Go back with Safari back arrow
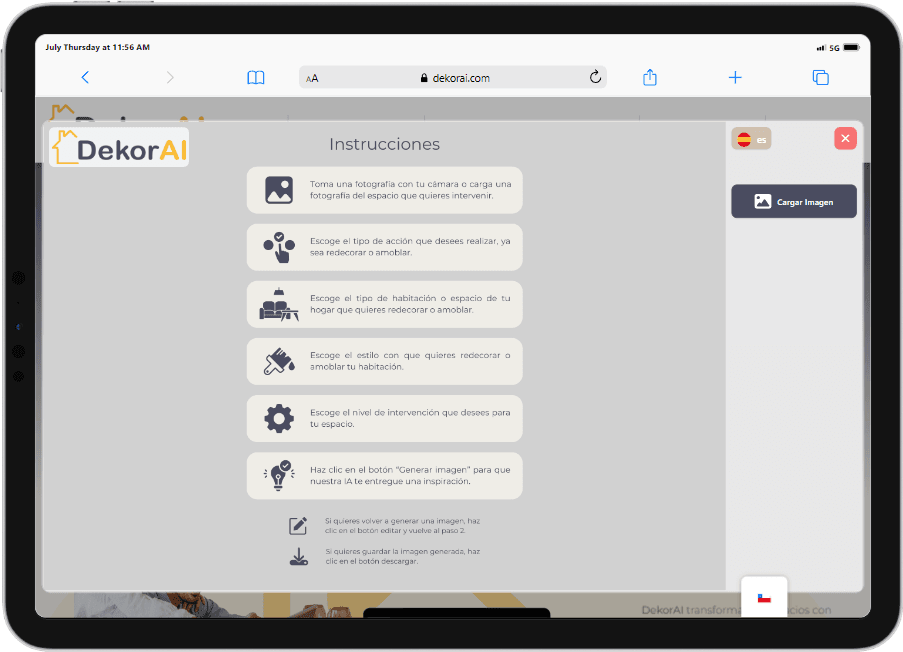903x652 pixels. coord(85,78)
